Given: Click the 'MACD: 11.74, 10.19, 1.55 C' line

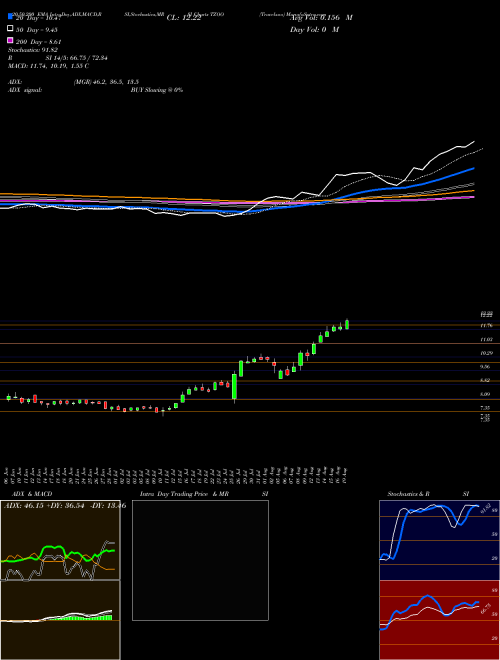Looking at the screenshot, I should click(48, 66).
